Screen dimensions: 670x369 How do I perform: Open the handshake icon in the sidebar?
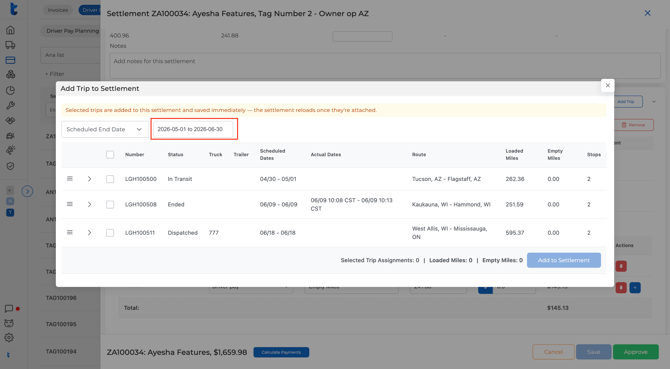10,120
